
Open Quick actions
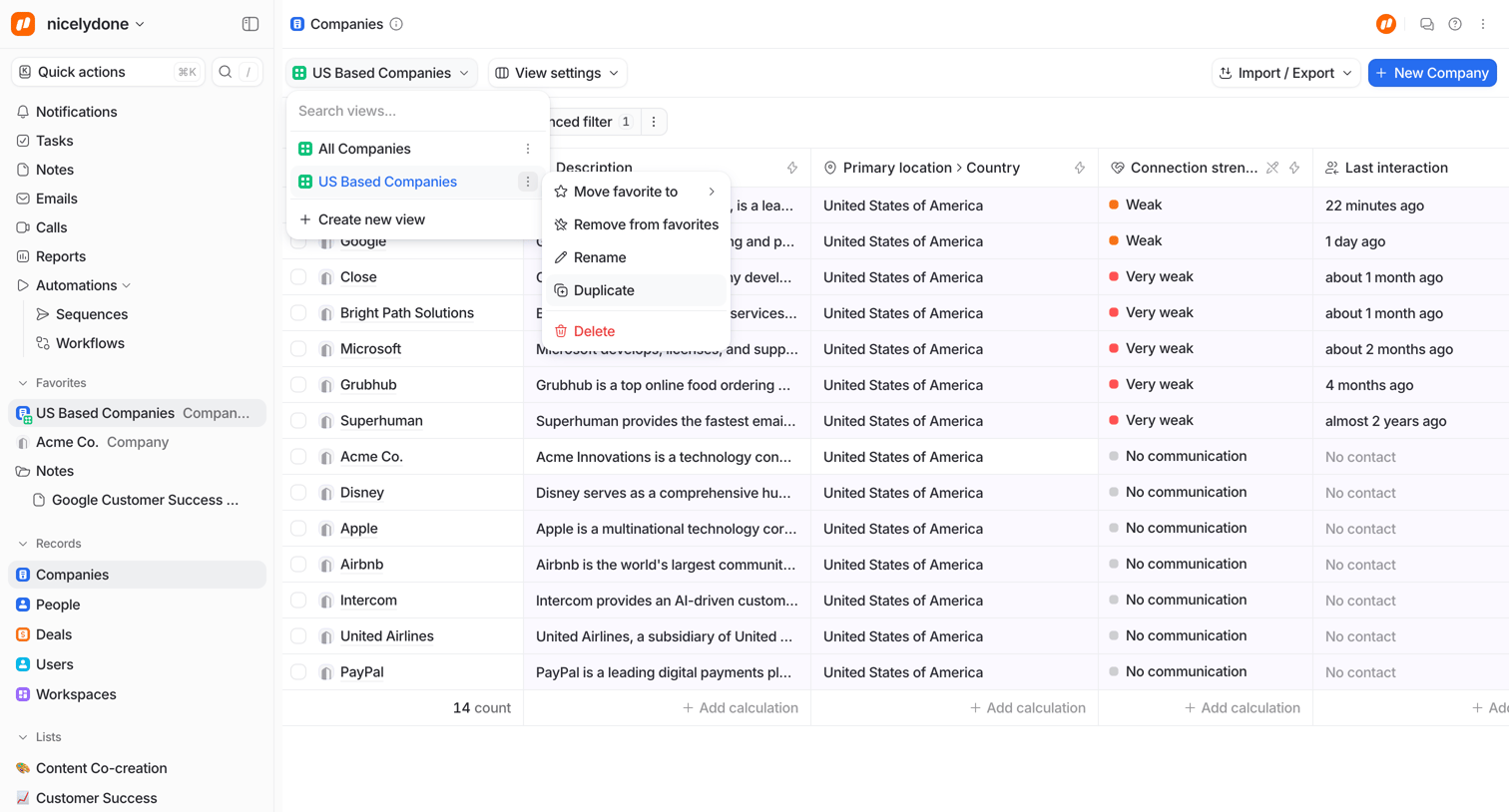click(x=108, y=72)
